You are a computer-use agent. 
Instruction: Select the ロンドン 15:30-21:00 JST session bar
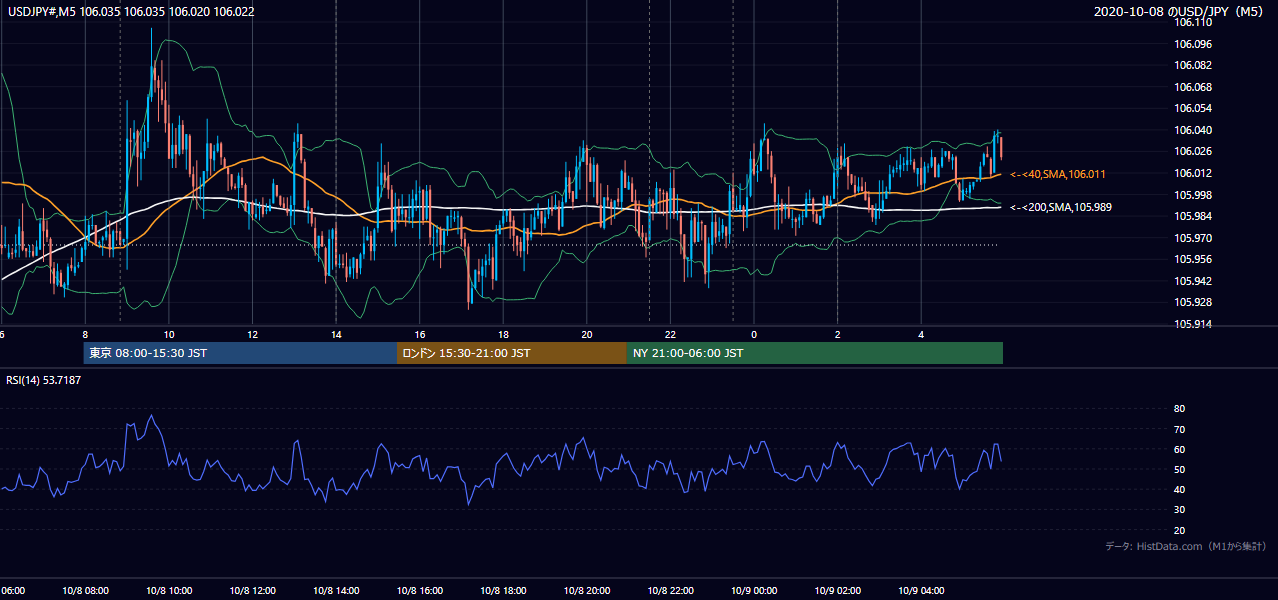(x=512, y=353)
